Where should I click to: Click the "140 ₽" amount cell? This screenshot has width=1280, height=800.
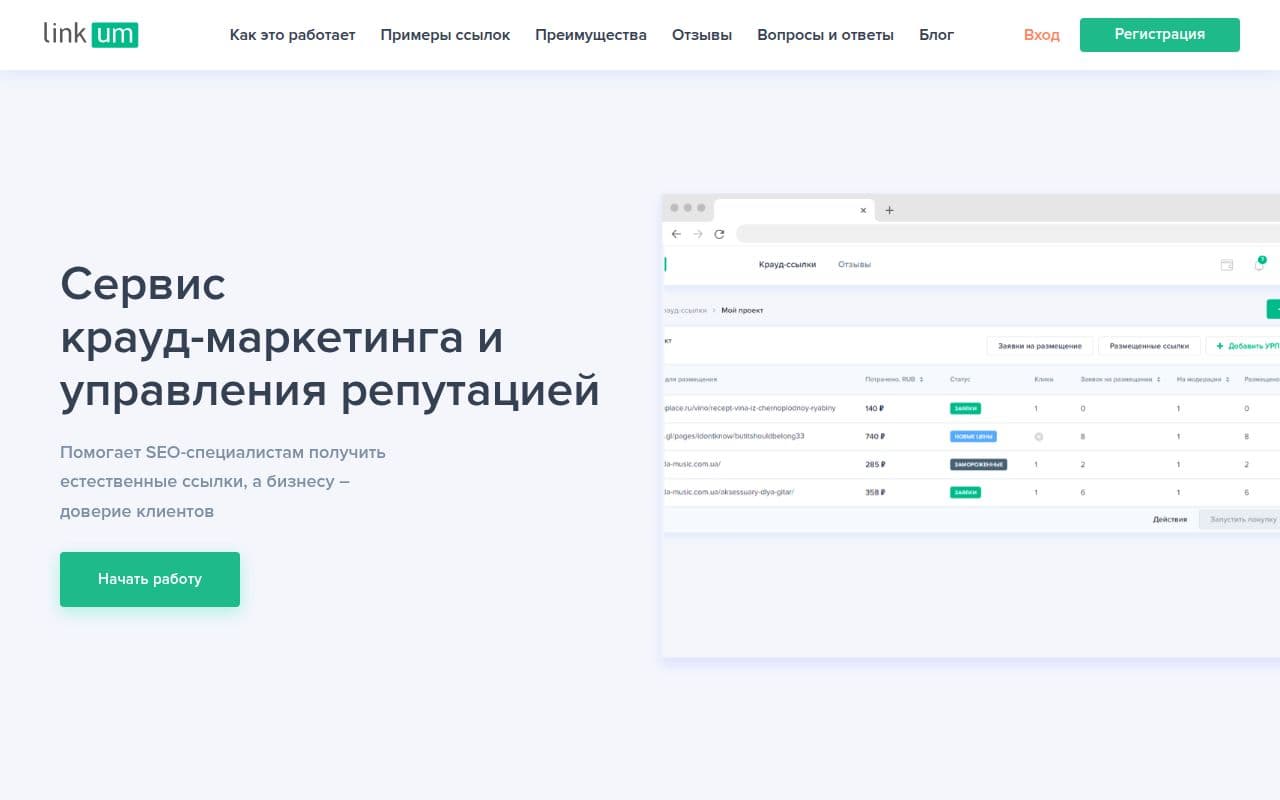875,408
